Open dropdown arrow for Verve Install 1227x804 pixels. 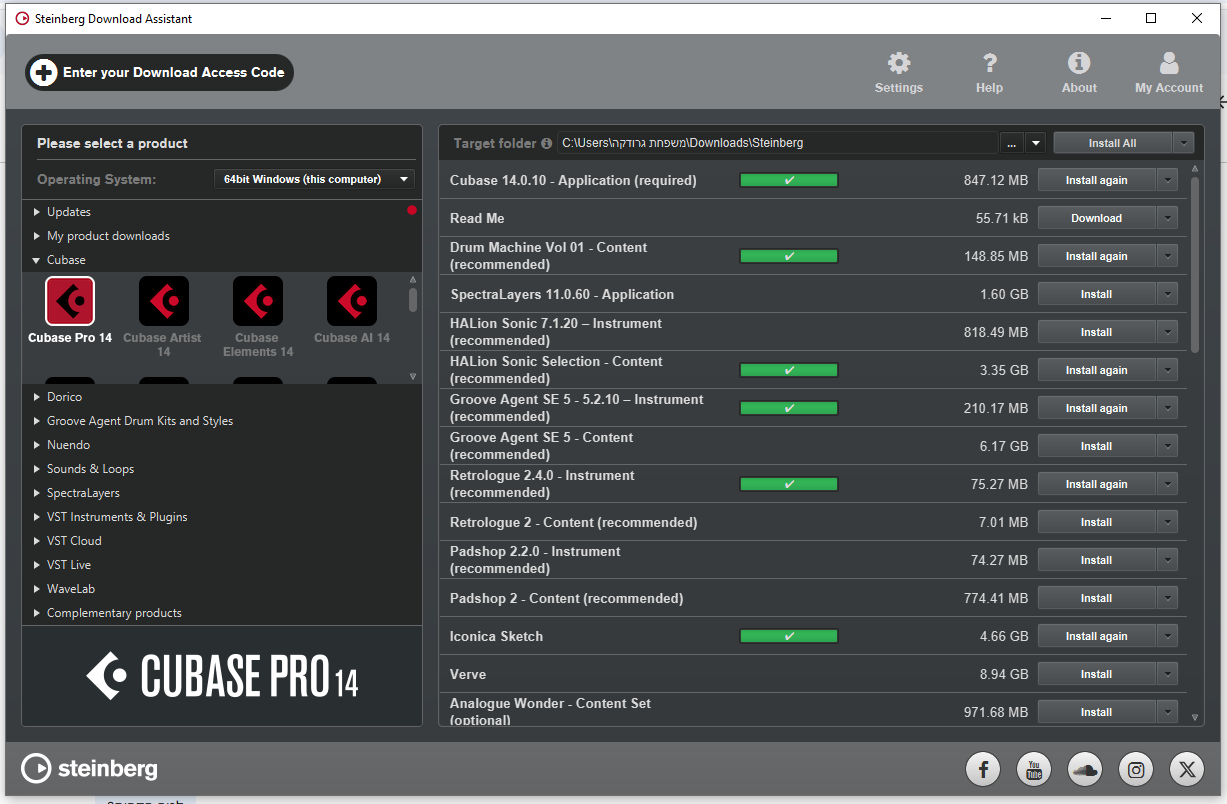point(1167,674)
